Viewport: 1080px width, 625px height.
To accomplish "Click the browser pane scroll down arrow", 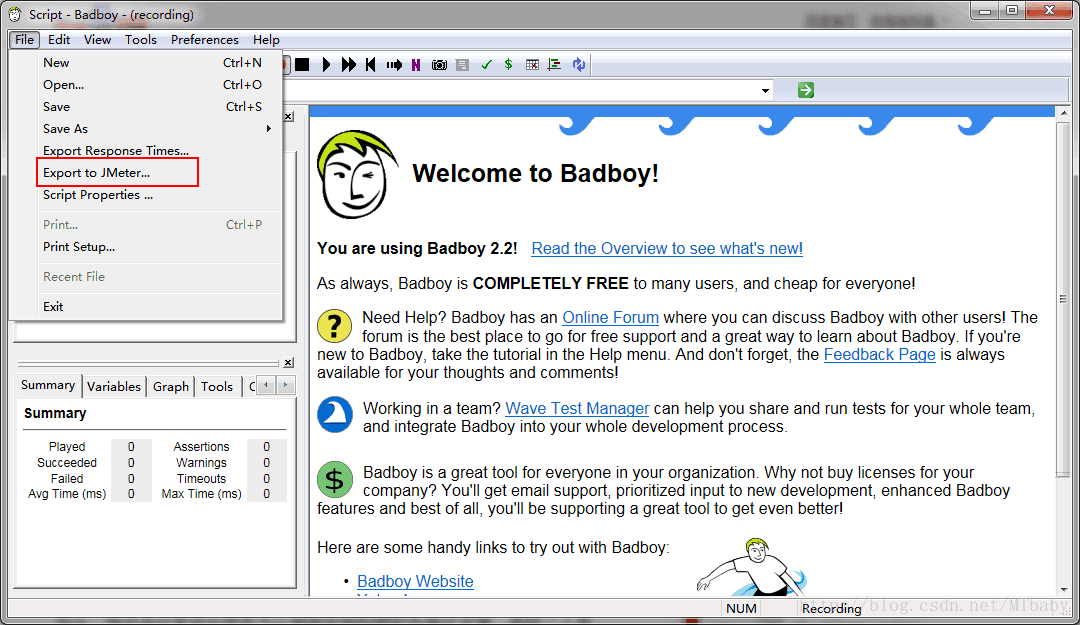I will pos(1064,590).
